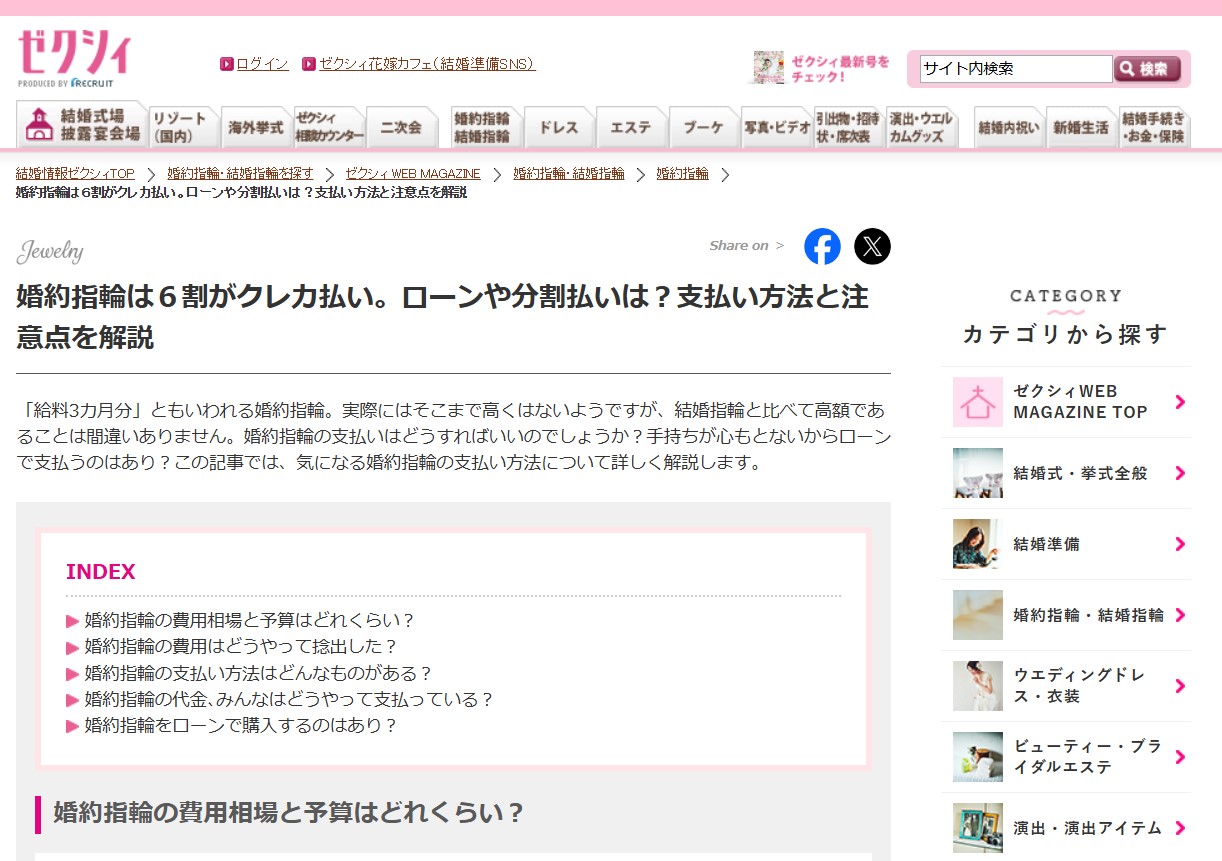Click the 結婚式・挙式全般 category thumbnail

point(977,473)
